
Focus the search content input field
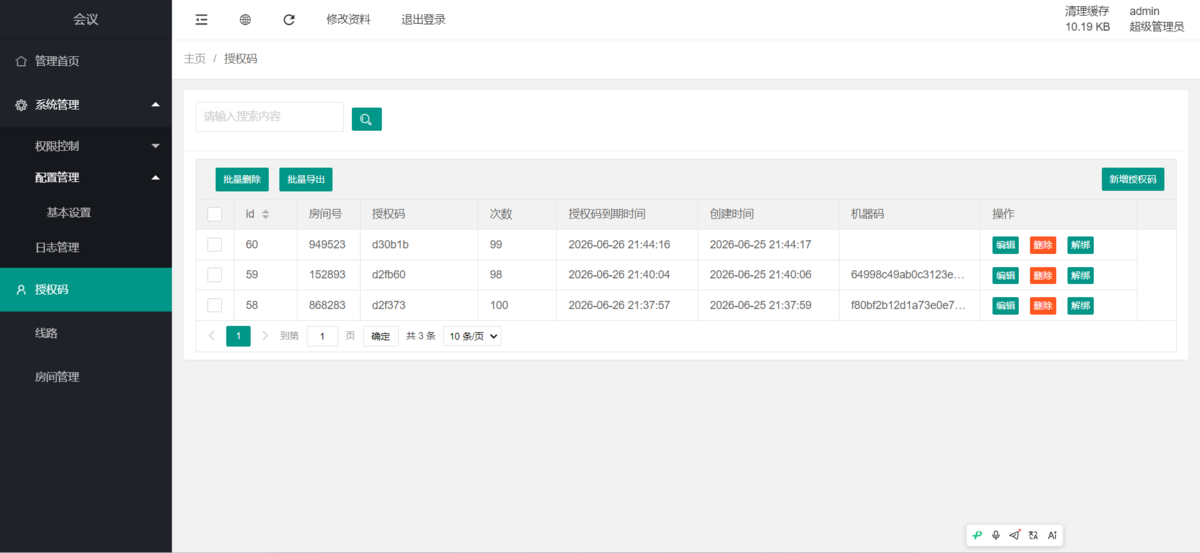tap(269, 117)
